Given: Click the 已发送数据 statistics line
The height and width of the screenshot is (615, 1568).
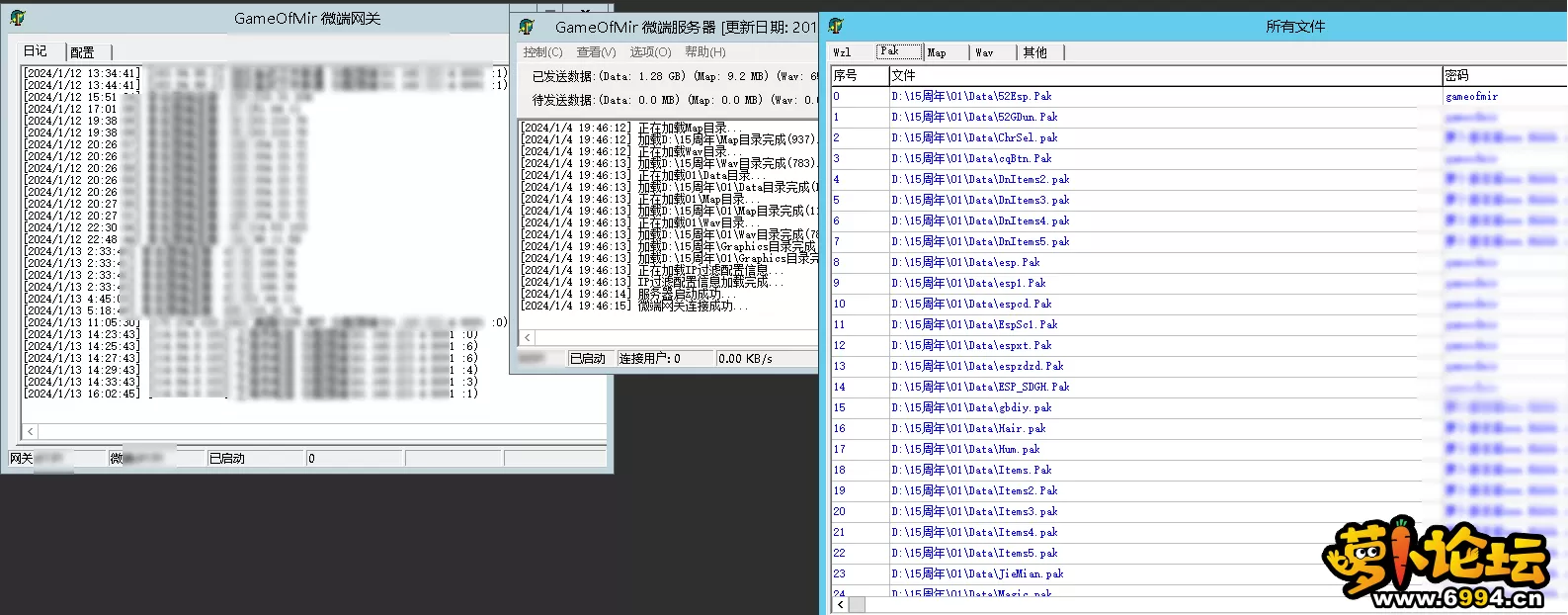Looking at the screenshot, I should 676,76.
